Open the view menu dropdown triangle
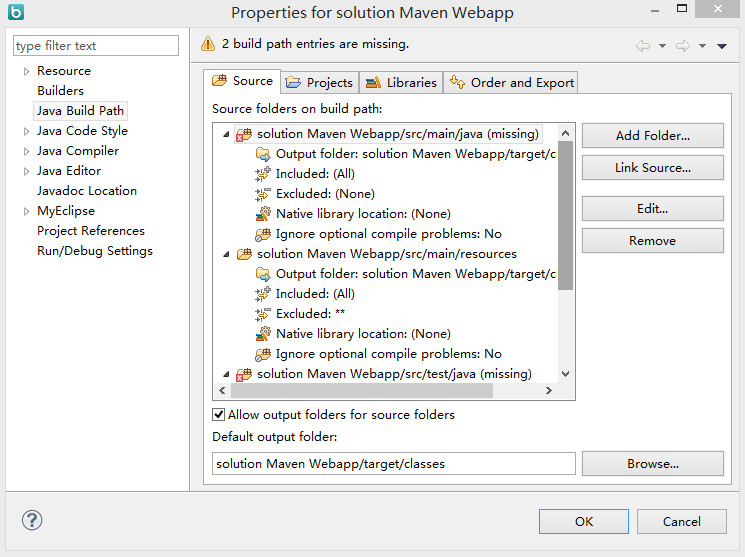745x557 pixels. pos(722,46)
